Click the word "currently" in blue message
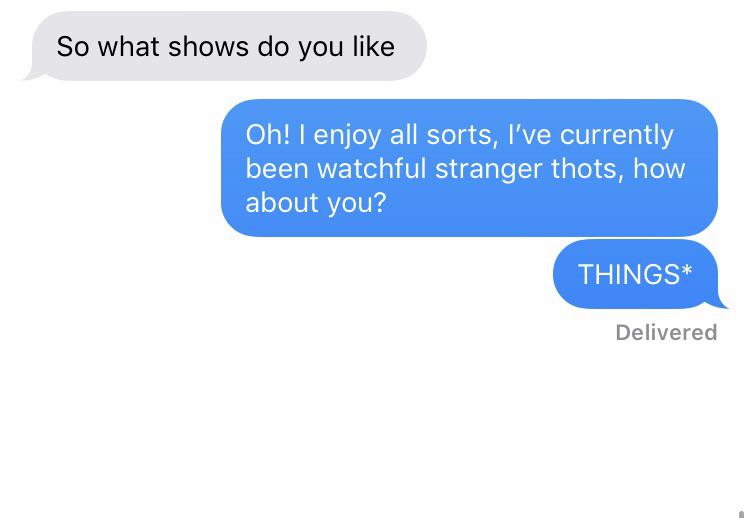Viewport: 750px width, 518px height. click(x=617, y=135)
